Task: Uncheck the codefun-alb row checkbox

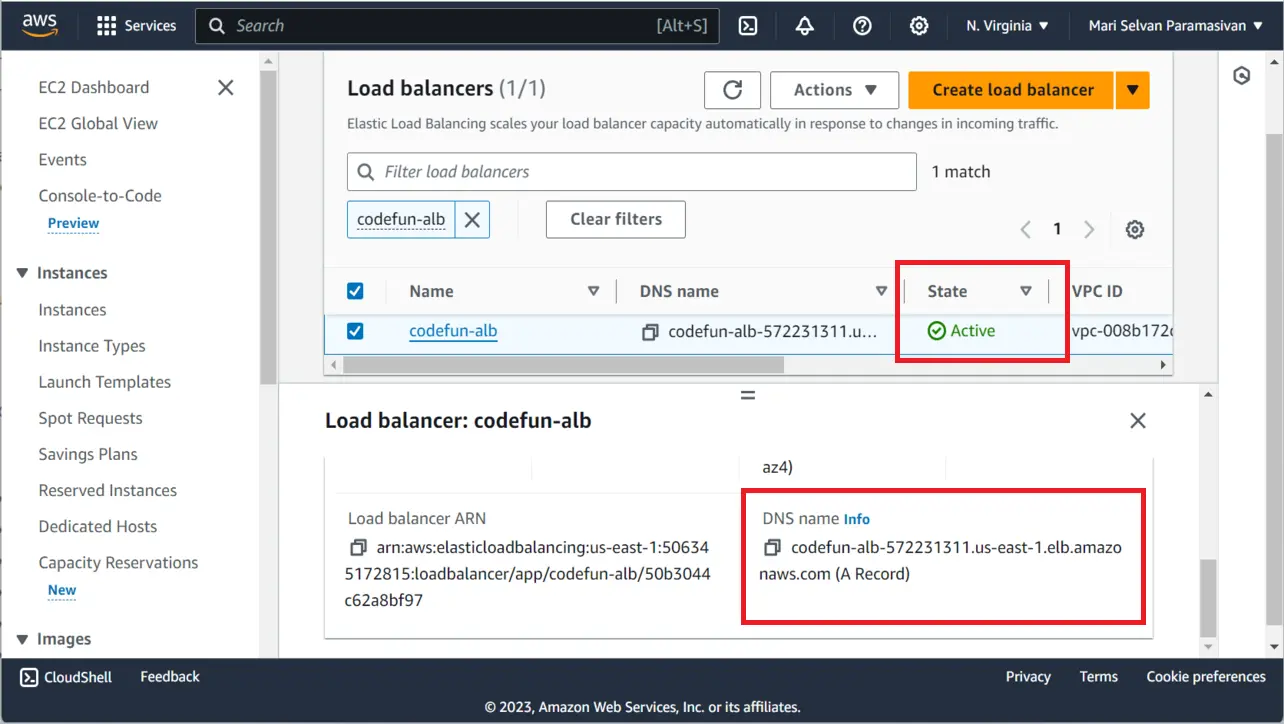Action: tap(355, 331)
